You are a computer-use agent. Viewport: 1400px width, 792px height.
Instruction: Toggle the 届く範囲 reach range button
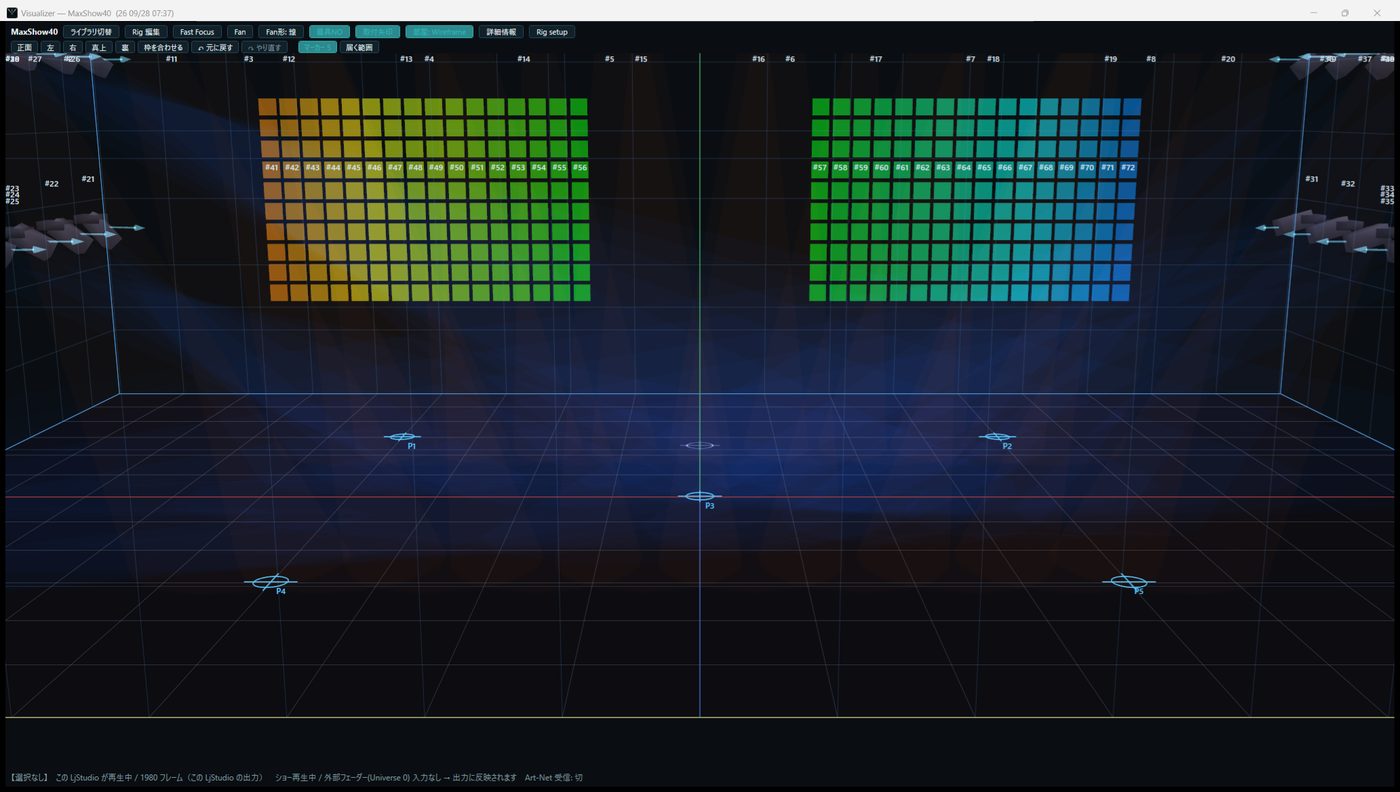359,47
